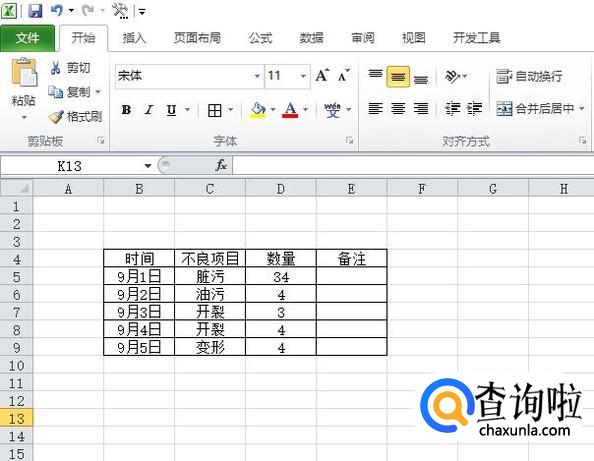This screenshot has height=461, width=594.
Task: Click the Insert Function fx icon
Action: tap(221, 165)
